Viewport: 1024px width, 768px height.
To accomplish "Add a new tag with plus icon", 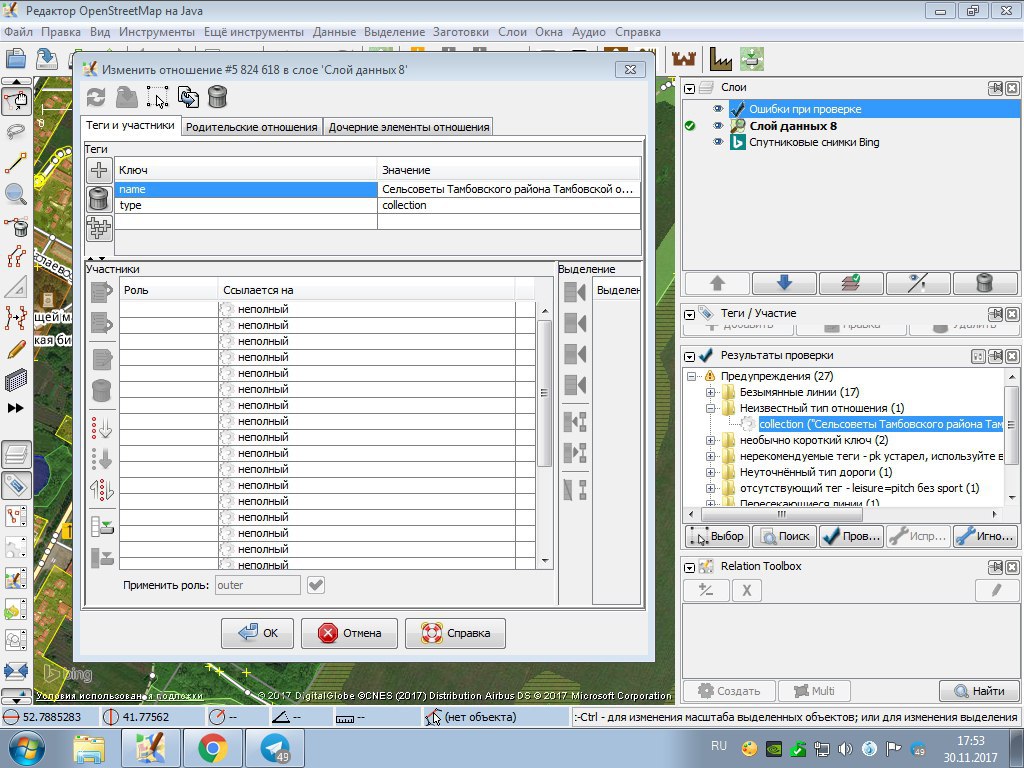I will [99, 170].
